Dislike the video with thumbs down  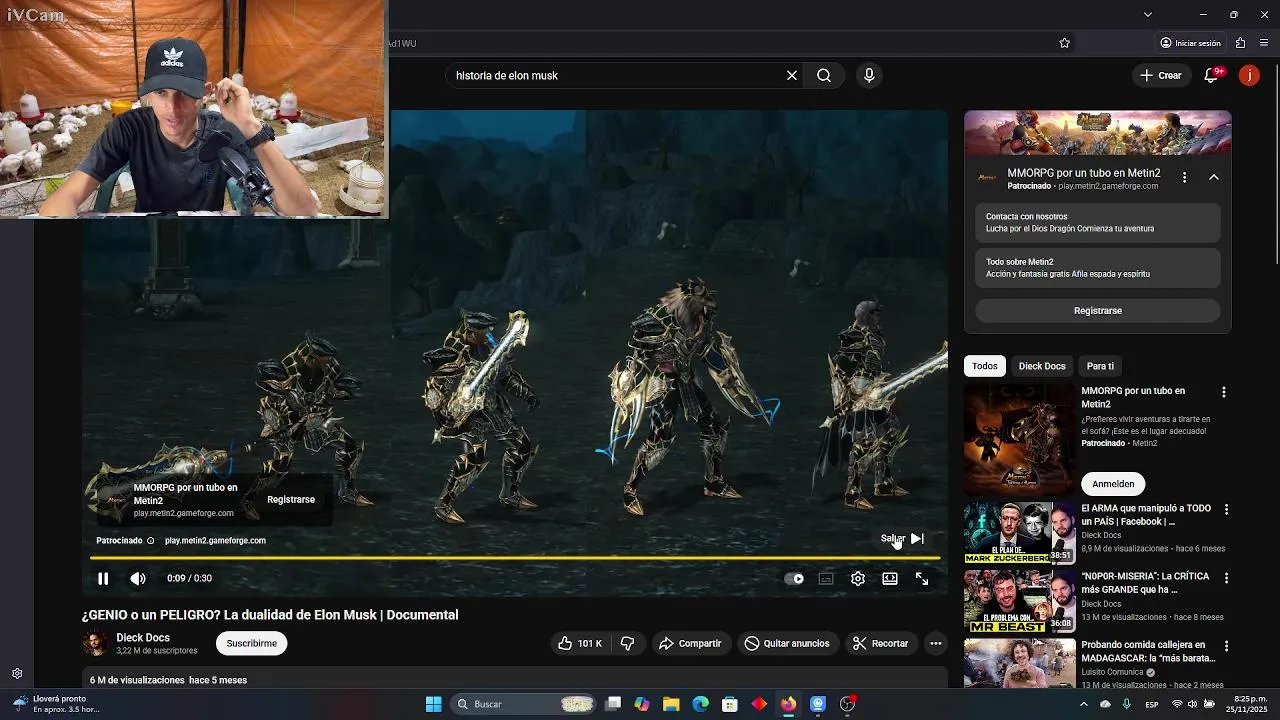pos(628,643)
